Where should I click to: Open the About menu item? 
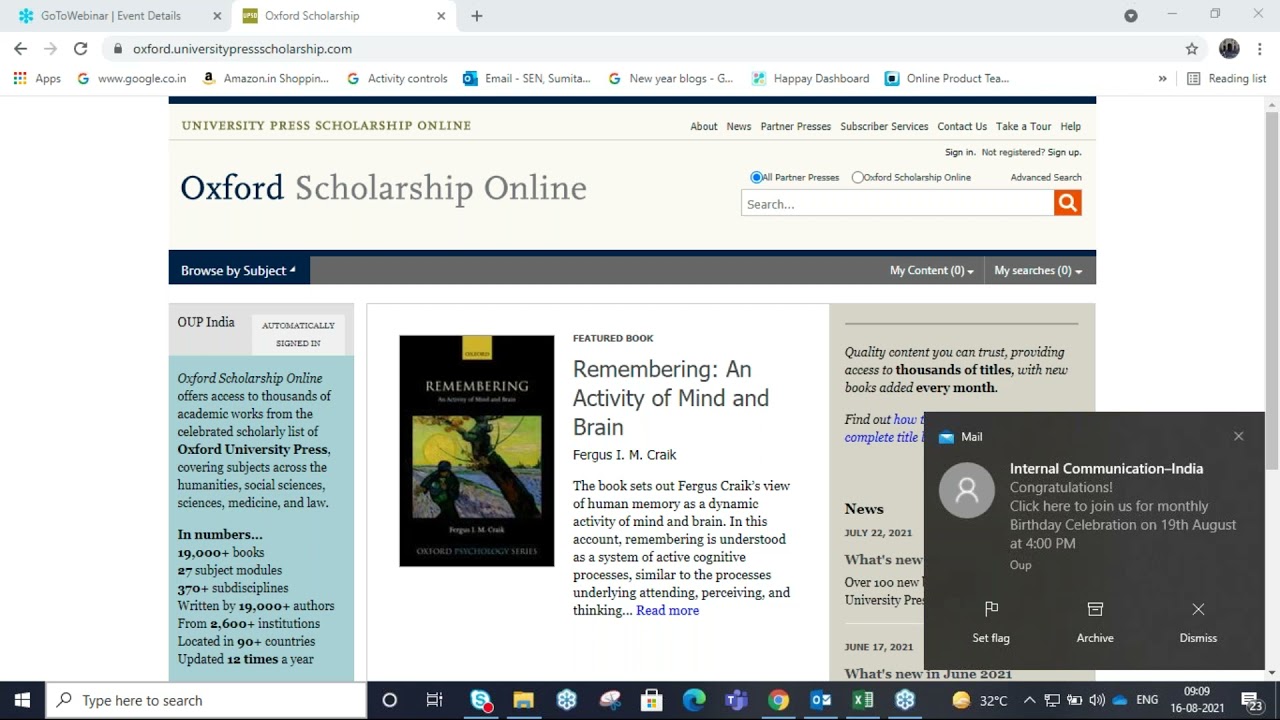point(703,126)
